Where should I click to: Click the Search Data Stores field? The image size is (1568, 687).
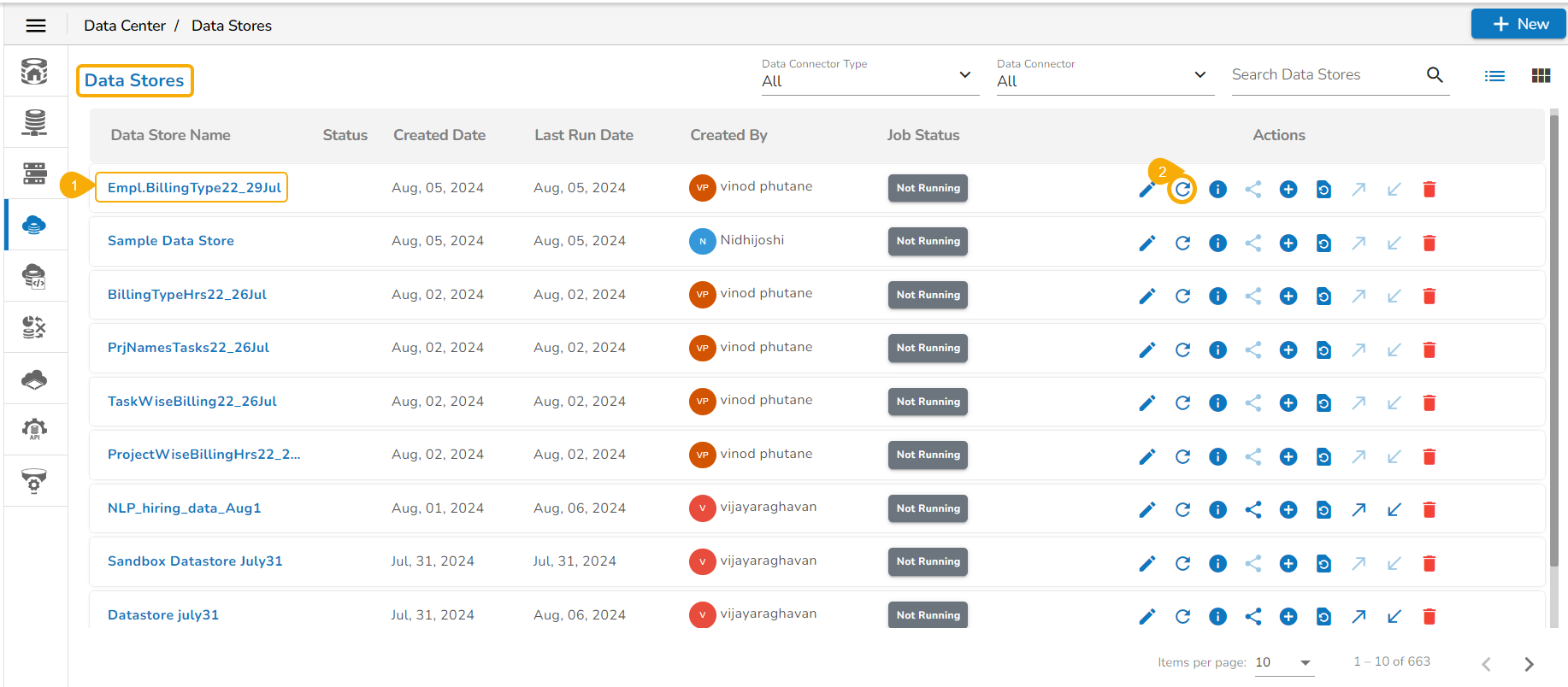(x=1325, y=75)
